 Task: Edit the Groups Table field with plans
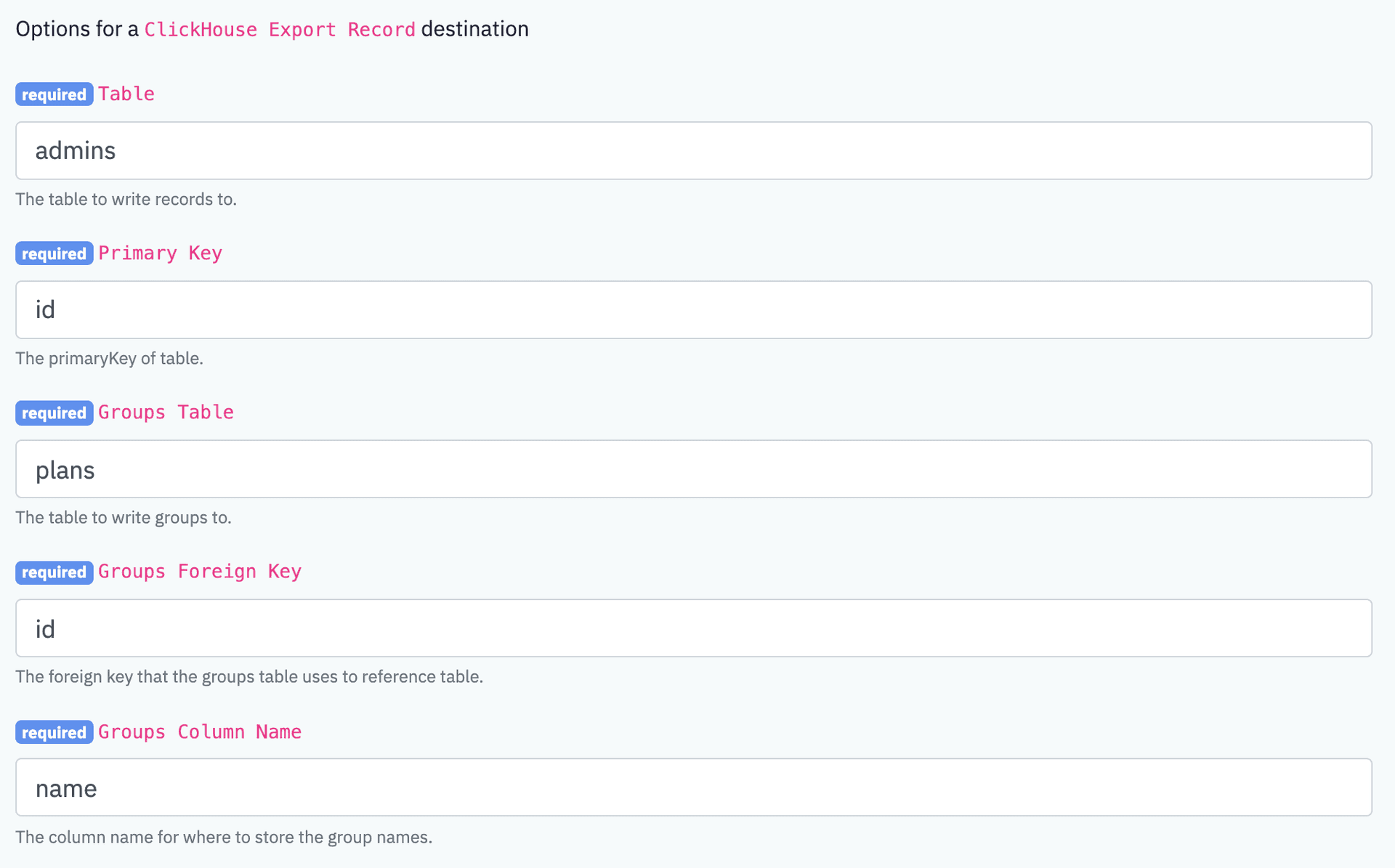pos(694,469)
